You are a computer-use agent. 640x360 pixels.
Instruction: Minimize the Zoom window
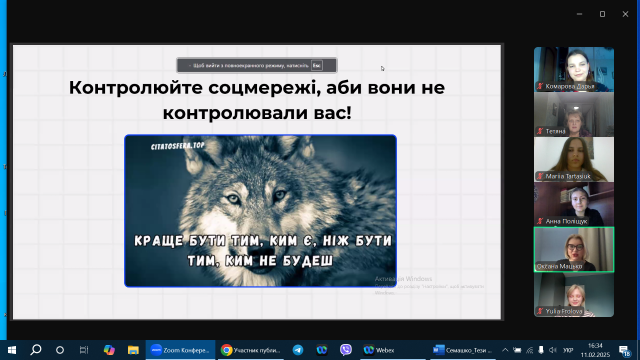tap(579, 14)
